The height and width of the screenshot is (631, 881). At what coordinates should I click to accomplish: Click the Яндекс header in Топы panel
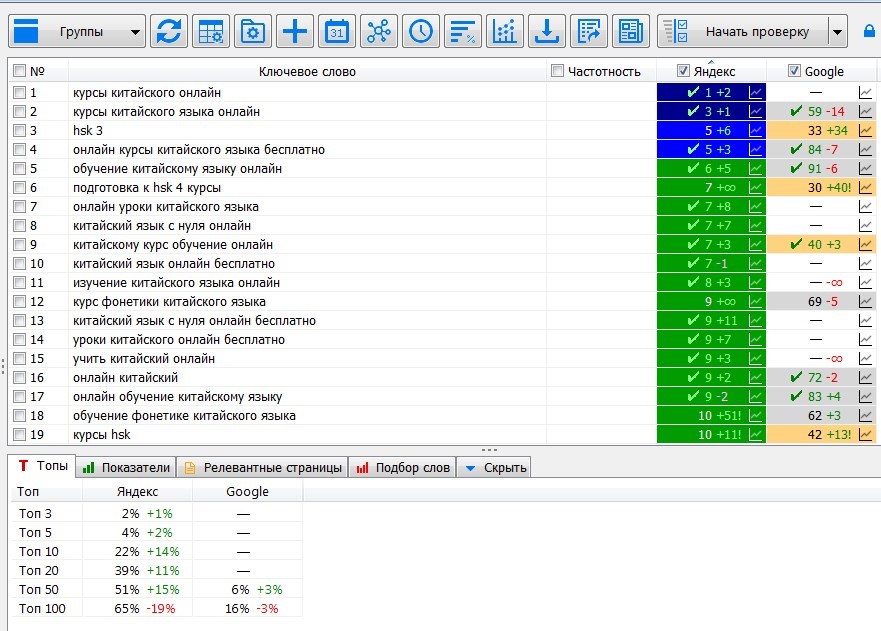(138, 492)
